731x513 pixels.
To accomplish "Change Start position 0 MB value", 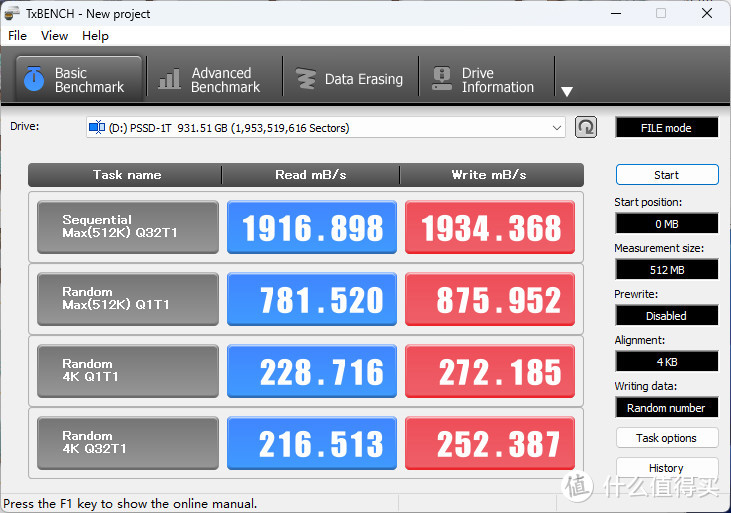I will click(x=667, y=223).
